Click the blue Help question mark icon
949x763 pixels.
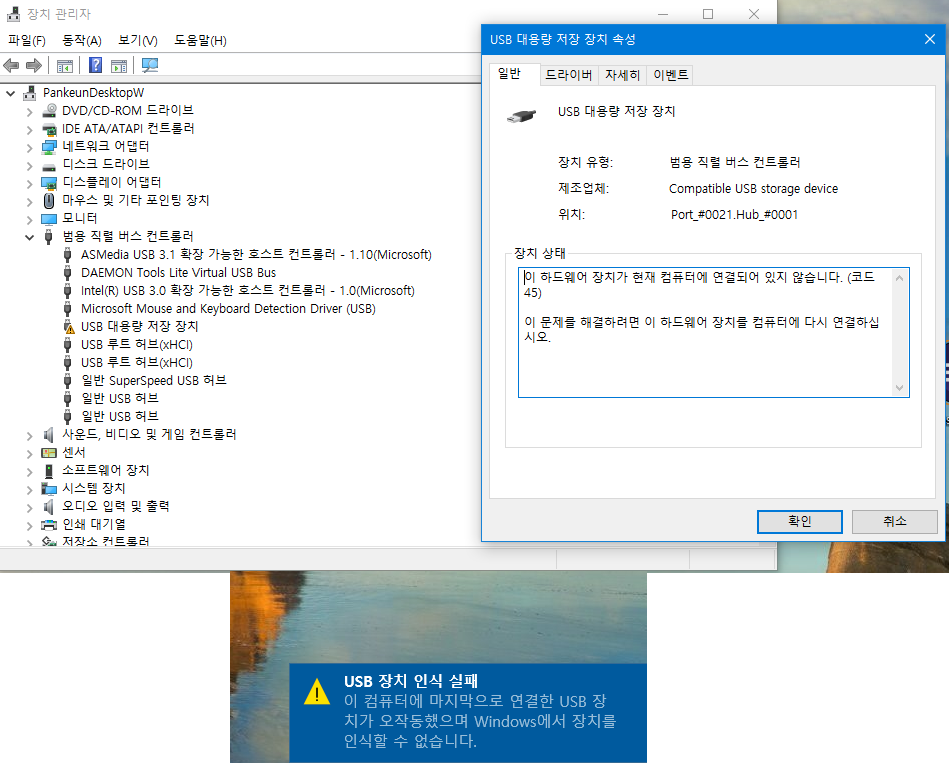[x=95, y=65]
